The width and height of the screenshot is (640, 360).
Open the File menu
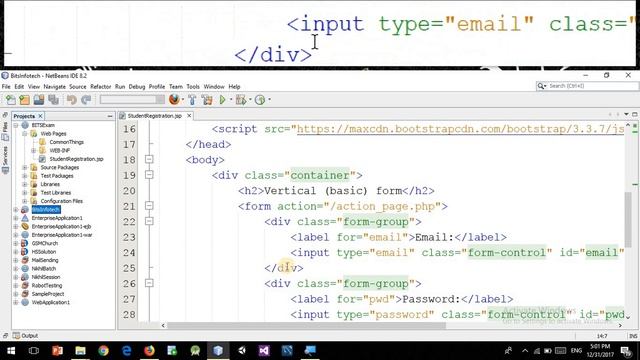pyautogui.click(x=6, y=87)
